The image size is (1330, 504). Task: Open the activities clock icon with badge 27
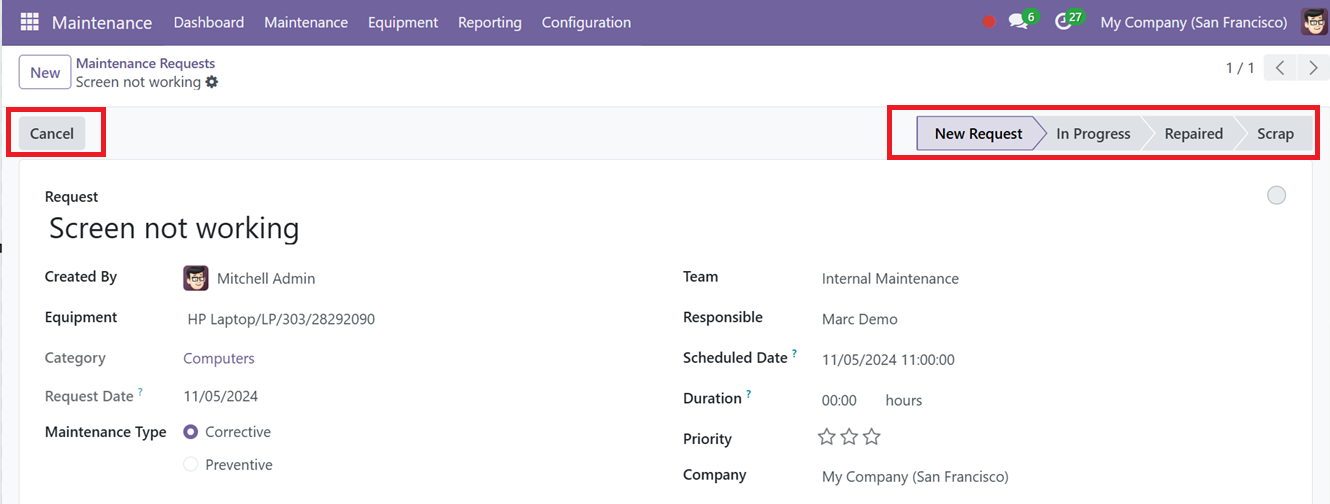tap(1063, 22)
